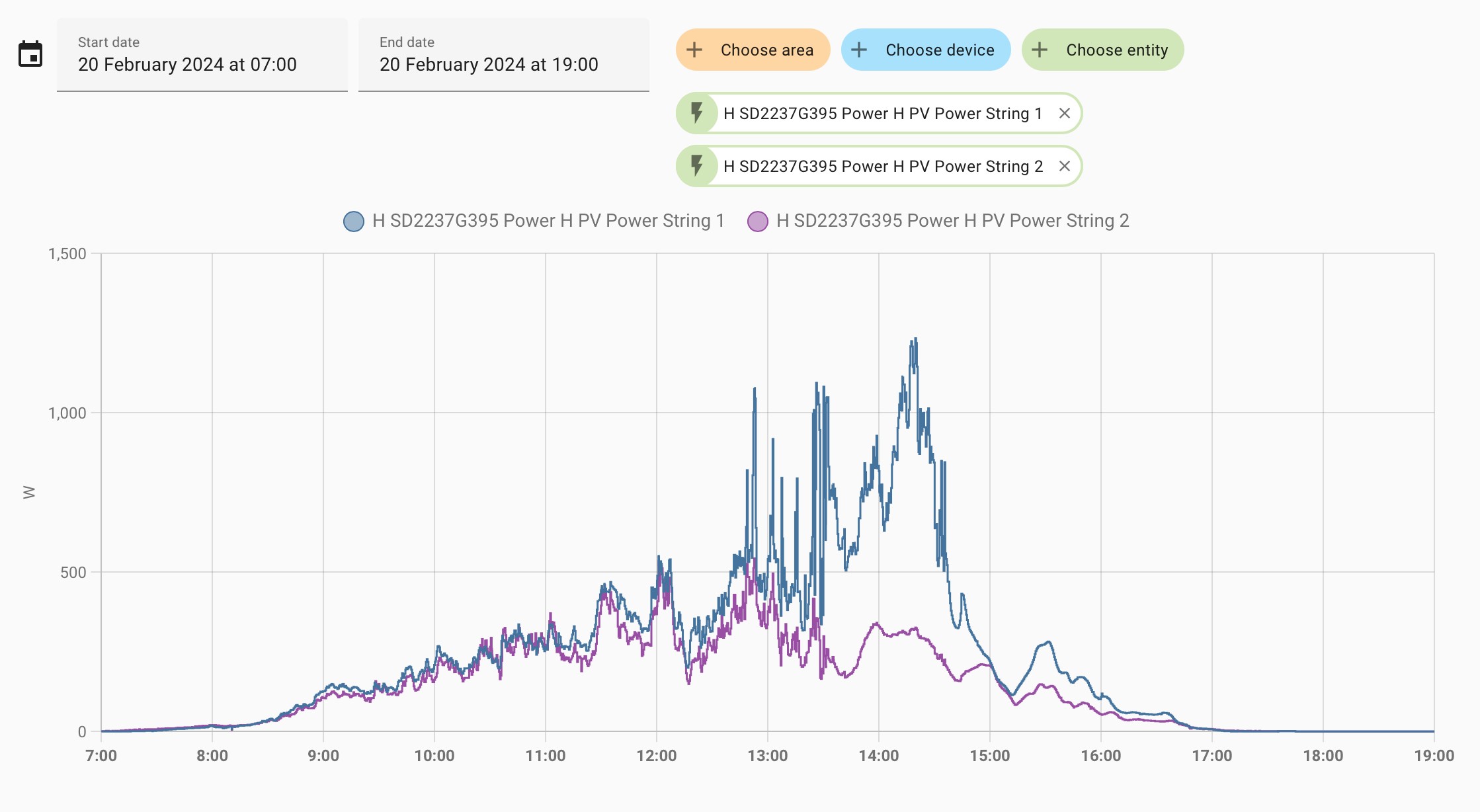This screenshot has width=1480, height=812.
Task: Click the plus icon on Choose entity
Action: (x=1040, y=50)
